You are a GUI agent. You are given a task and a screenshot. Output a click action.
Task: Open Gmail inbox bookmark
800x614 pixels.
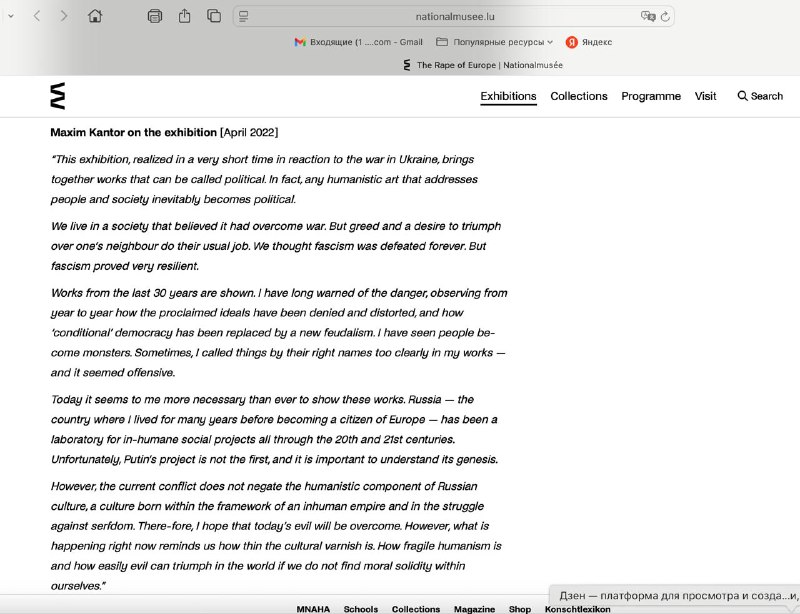click(x=359, y=42)
